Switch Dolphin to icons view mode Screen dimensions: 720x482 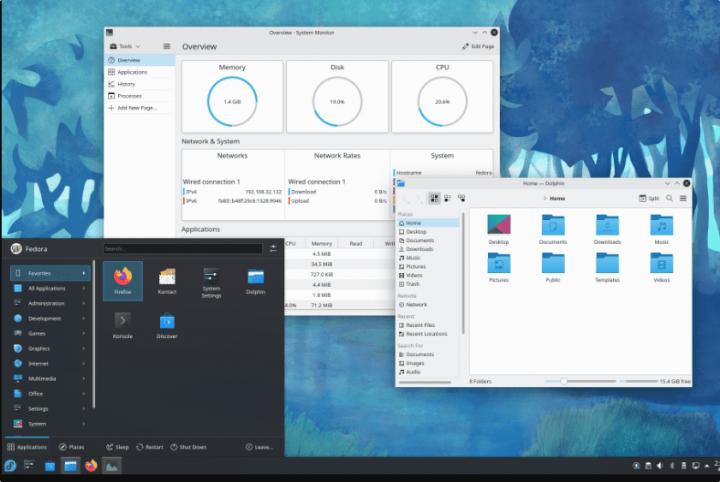click(434, 198)
